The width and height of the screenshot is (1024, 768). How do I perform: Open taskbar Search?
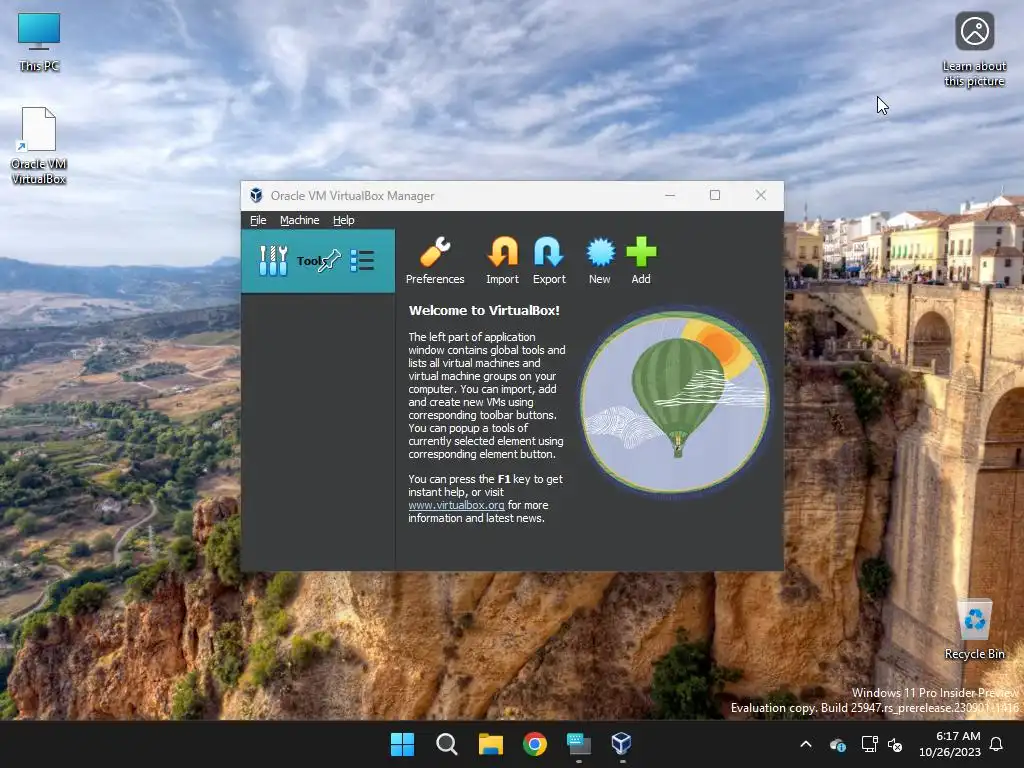pos(447,744)
